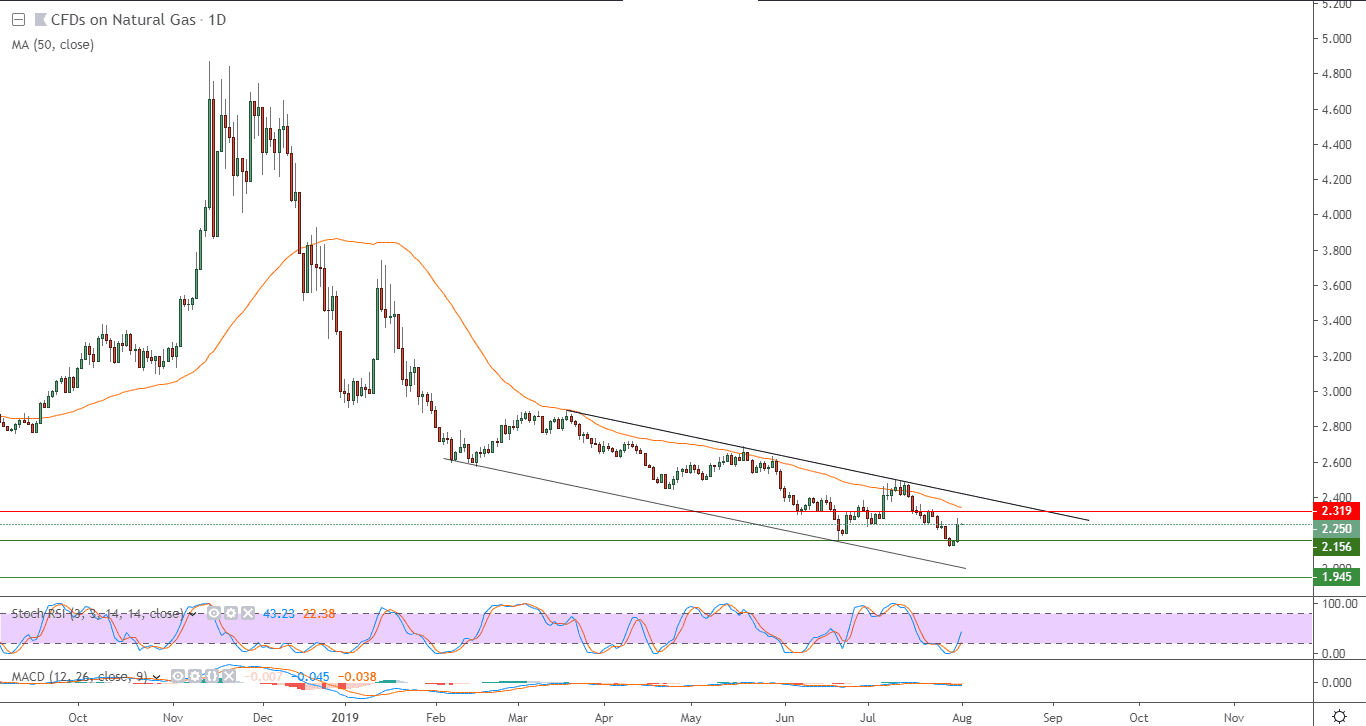The image size is (1366, 726).
Task: Open MACD settings gear
Action: [194, 677]
